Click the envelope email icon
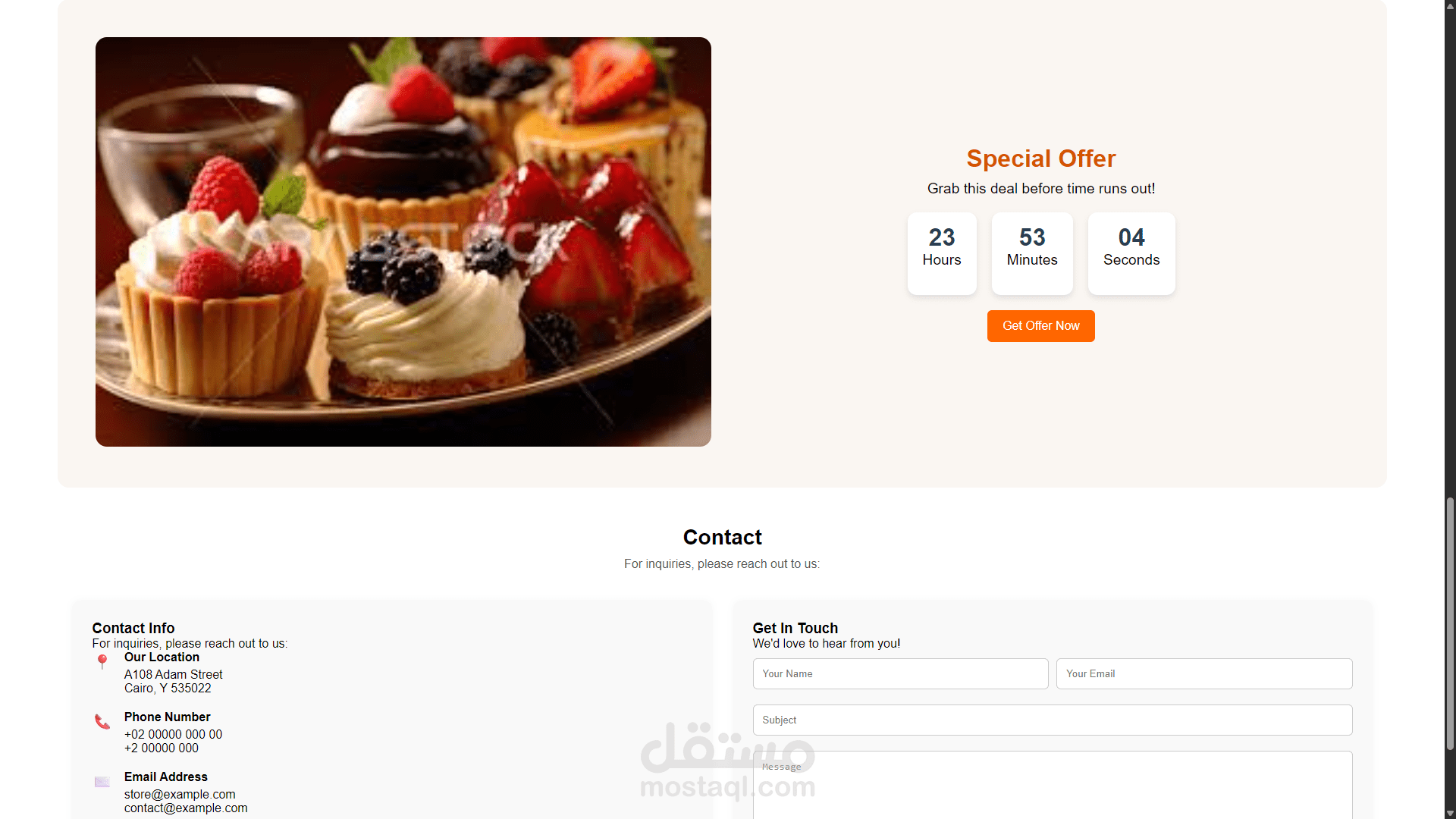1456x819 pixels. click(x=102, y=782)
